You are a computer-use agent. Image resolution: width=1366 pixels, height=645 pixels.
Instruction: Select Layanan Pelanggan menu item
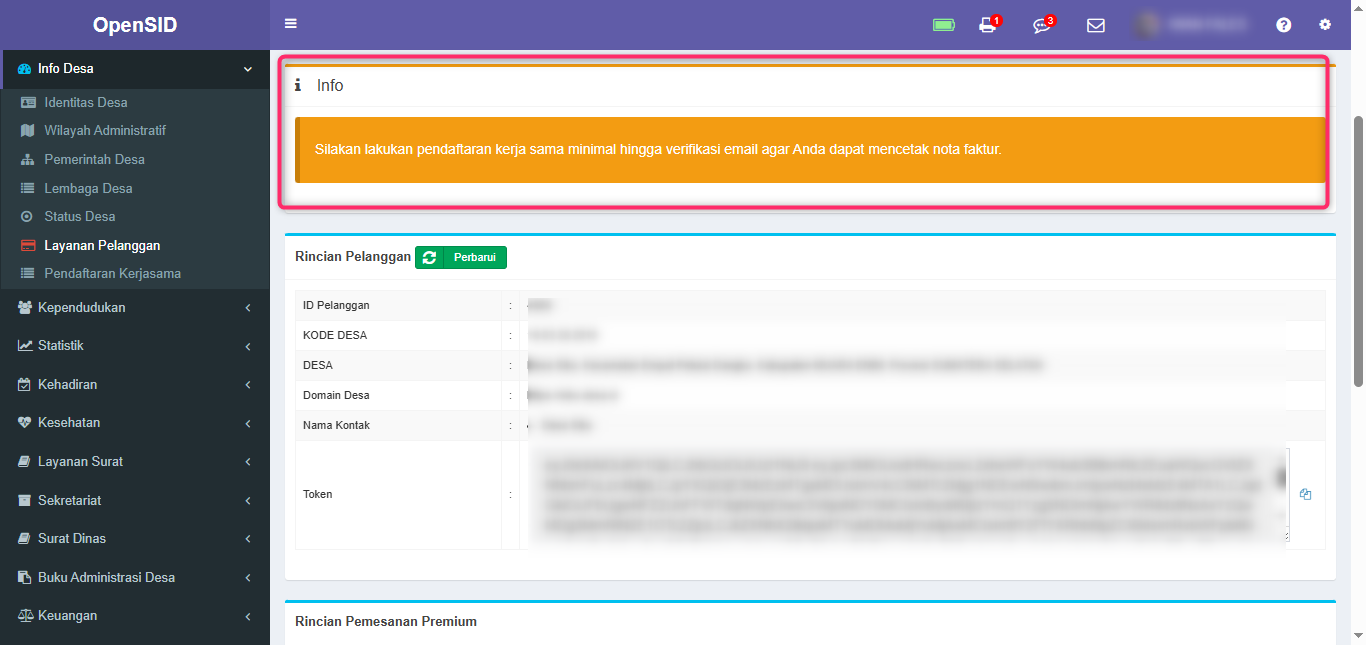click(x=102, y=245)
